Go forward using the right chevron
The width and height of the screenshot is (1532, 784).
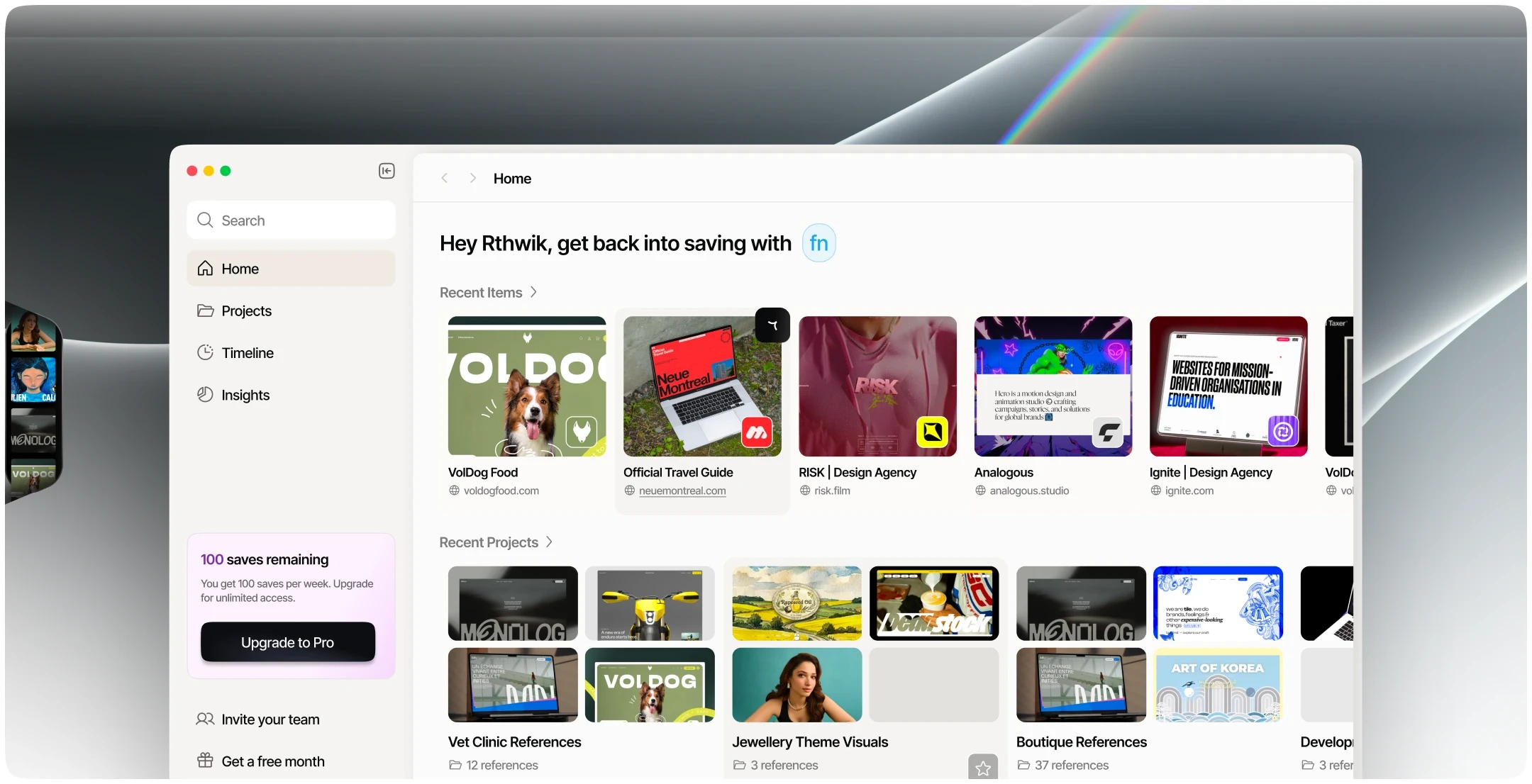(472, 178)
